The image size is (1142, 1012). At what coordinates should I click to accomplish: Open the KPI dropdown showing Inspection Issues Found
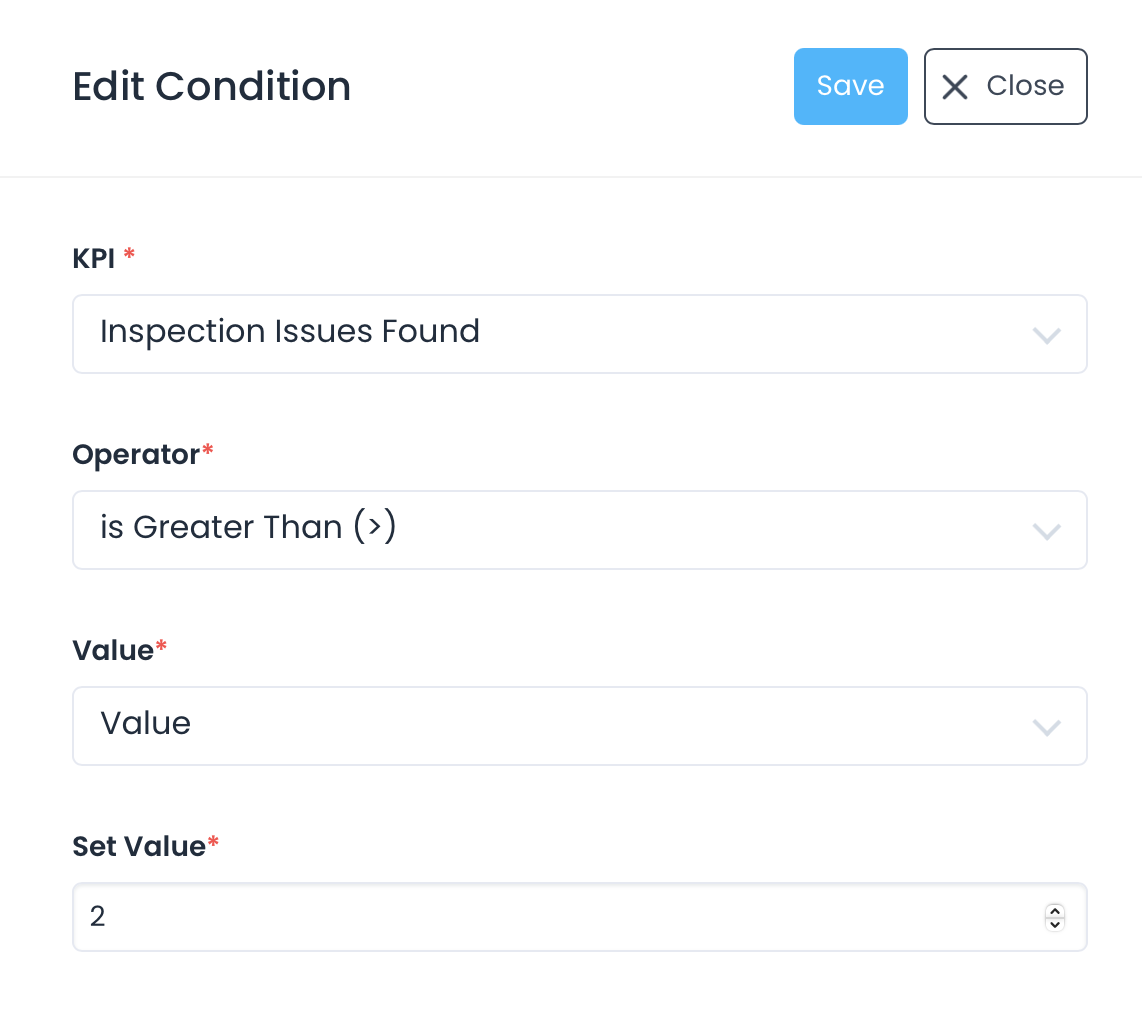point(579,334)
